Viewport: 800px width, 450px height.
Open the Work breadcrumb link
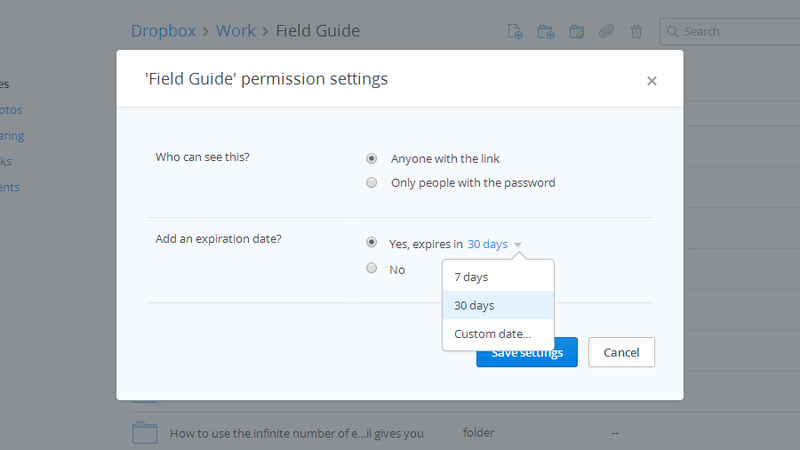[x=236, y=31]
